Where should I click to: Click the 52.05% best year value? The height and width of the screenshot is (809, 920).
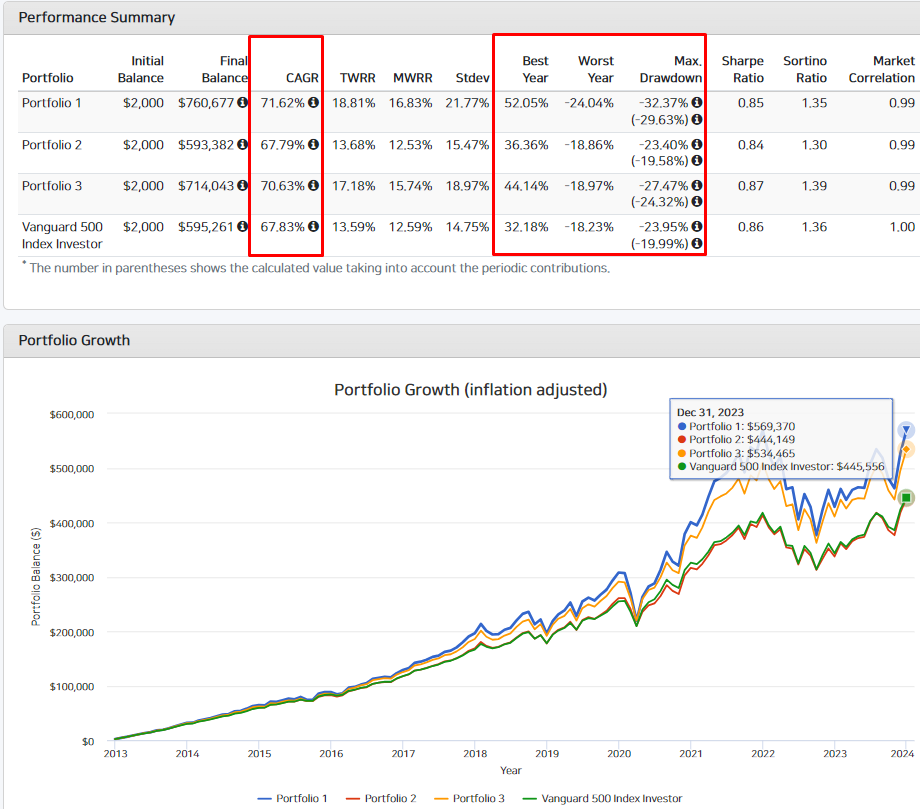(x=526, y=103)
